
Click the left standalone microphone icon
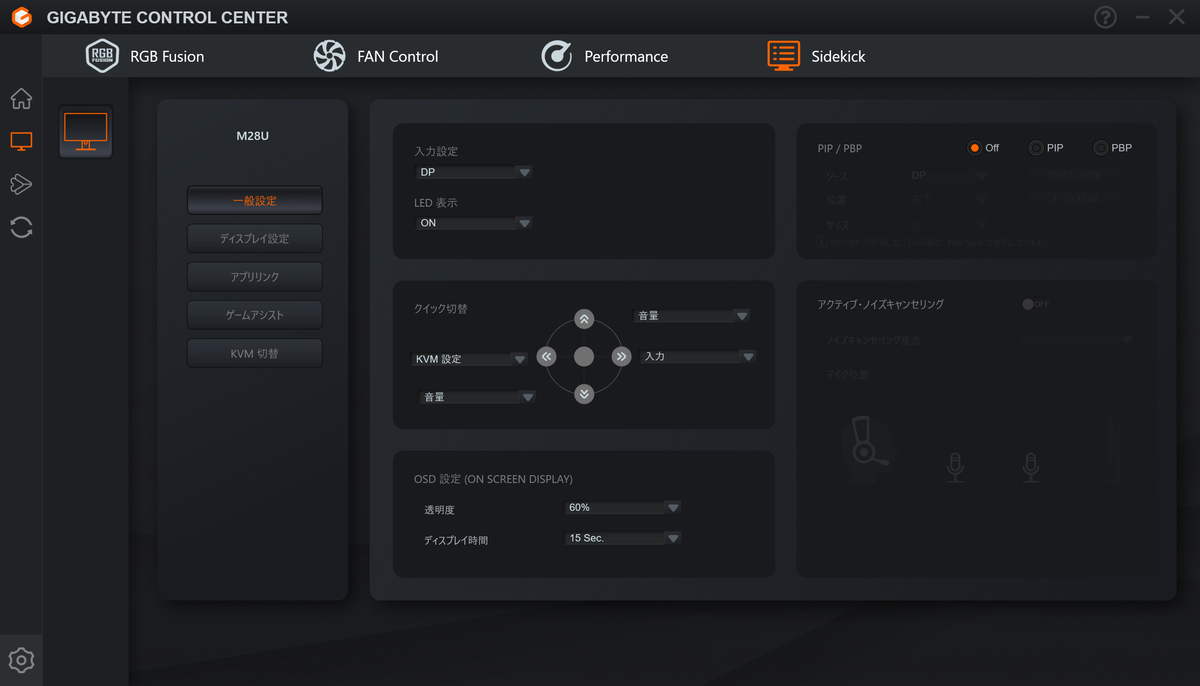pyautogui.click(x=956, y=467)
